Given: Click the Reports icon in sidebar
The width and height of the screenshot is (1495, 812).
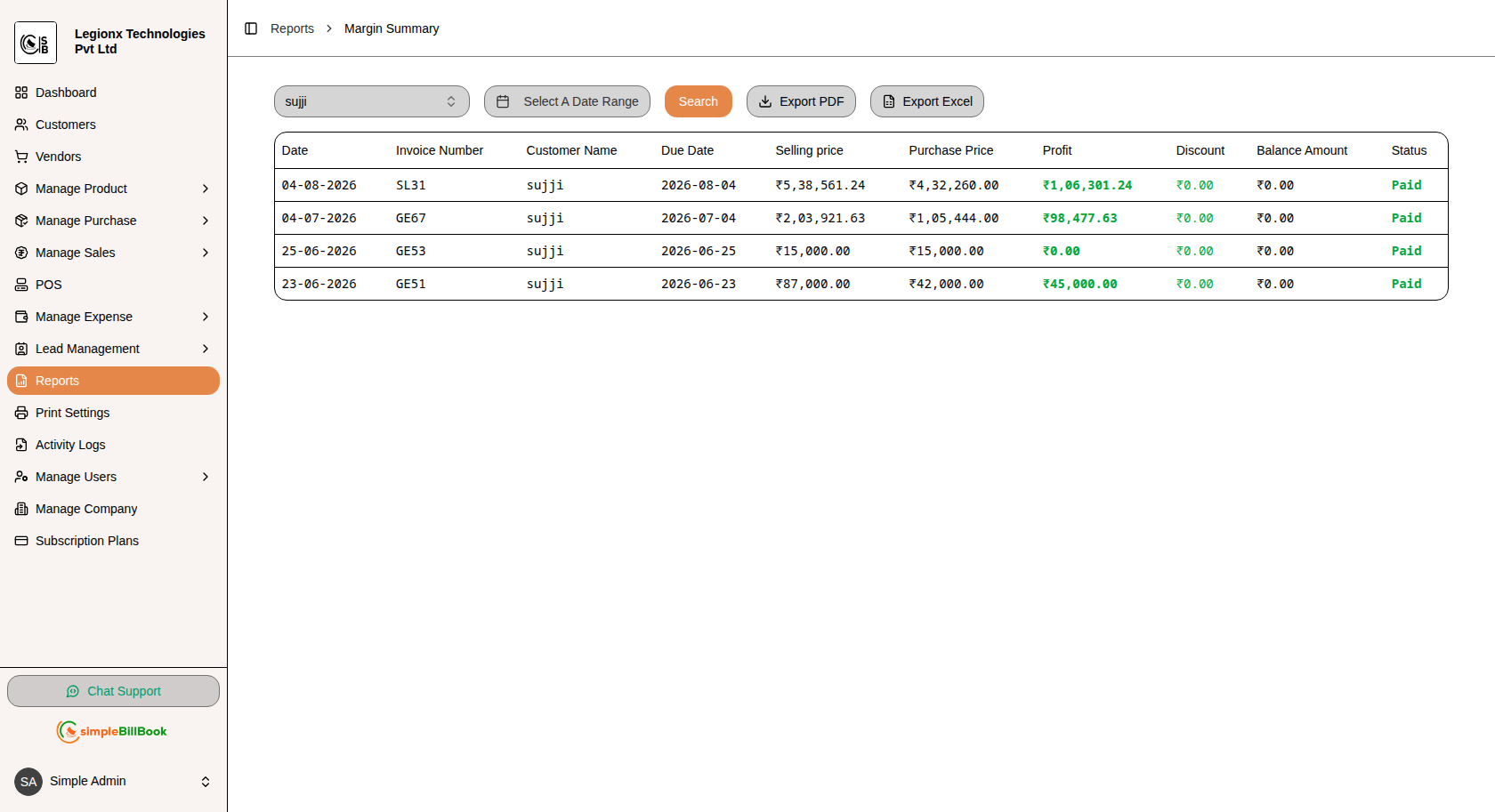Looking at the screenshot, I should point(21,381).
